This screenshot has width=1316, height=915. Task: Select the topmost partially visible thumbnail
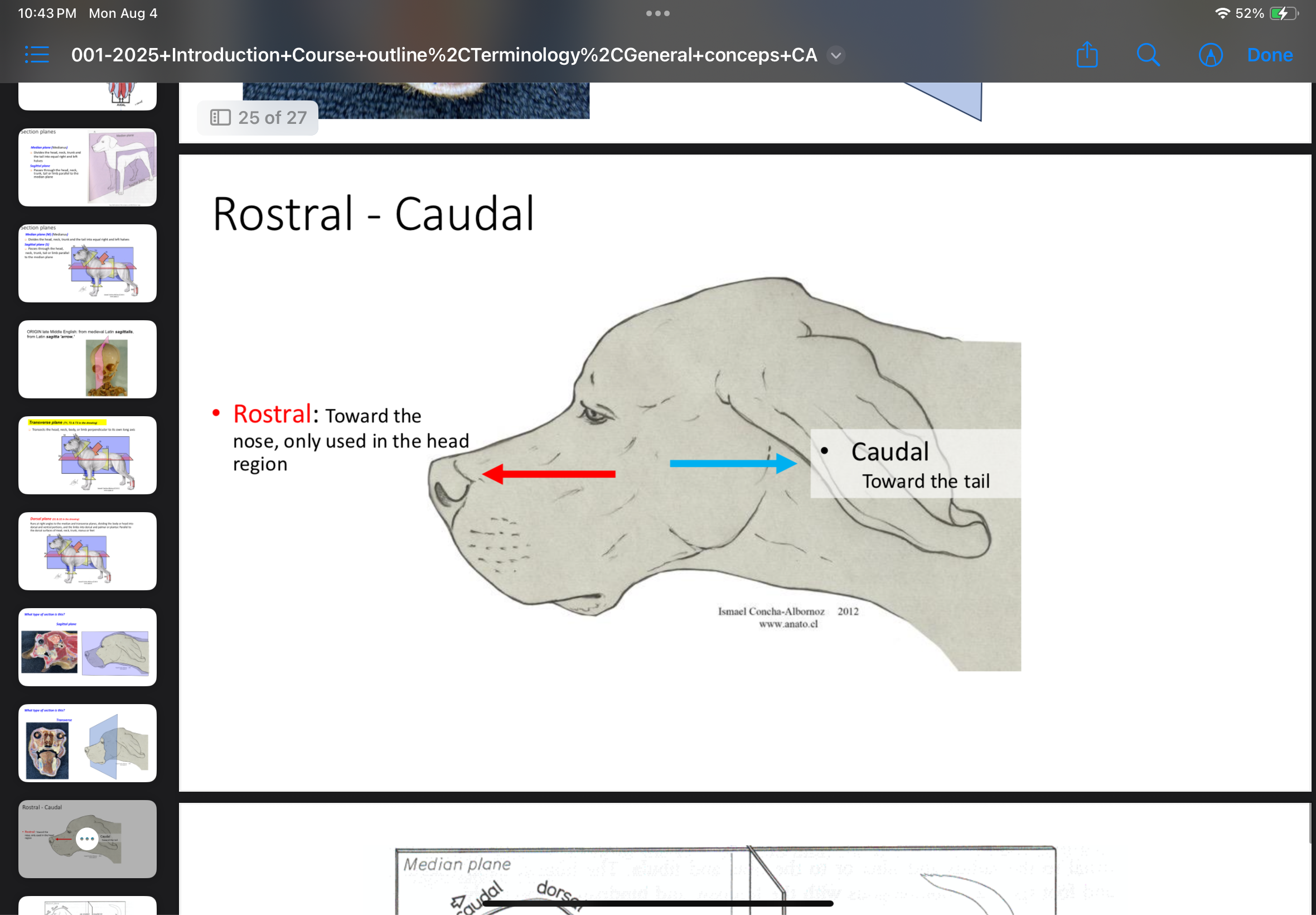[87, 96]
